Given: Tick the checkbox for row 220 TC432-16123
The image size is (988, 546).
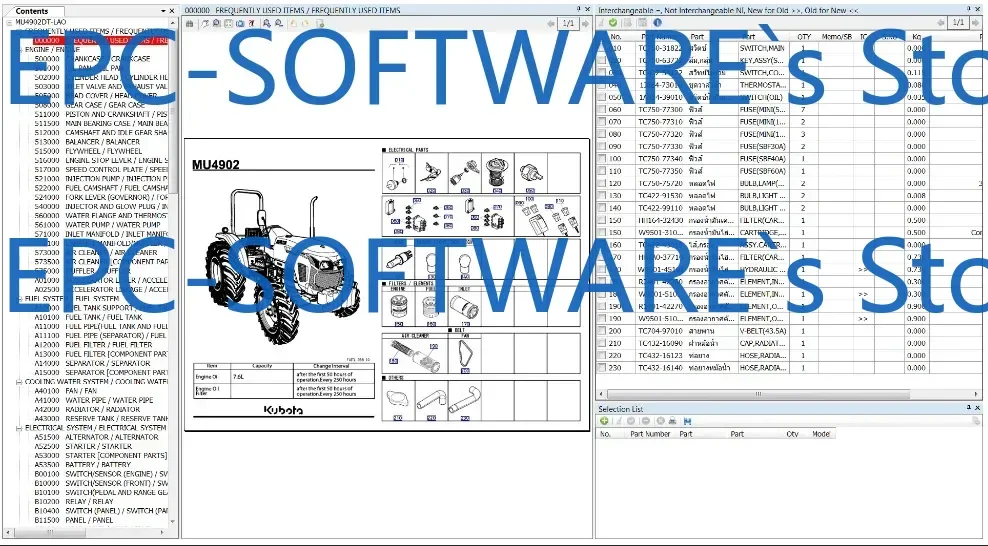Looking at the screenshot, I should 602,355.
